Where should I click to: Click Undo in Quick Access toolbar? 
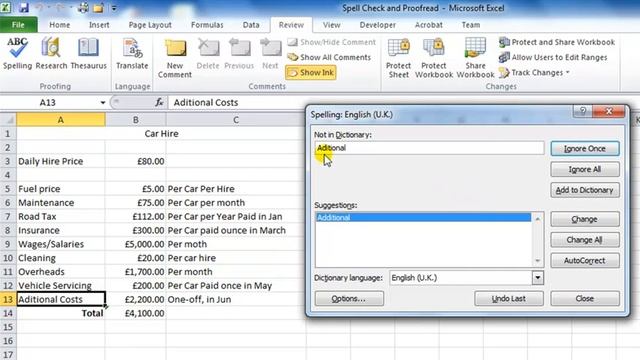[40, 7]
